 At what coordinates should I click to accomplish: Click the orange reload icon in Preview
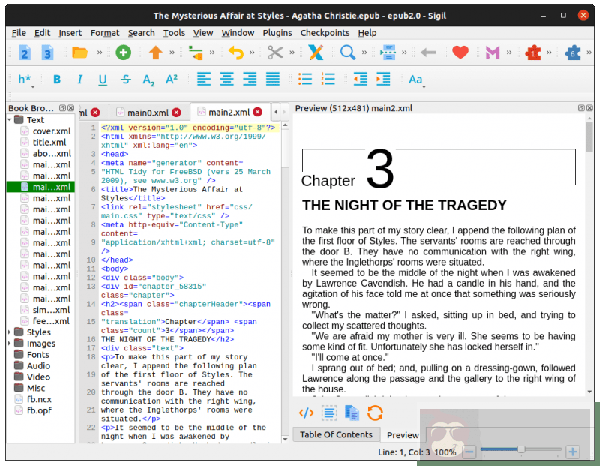tap(376, 411)
